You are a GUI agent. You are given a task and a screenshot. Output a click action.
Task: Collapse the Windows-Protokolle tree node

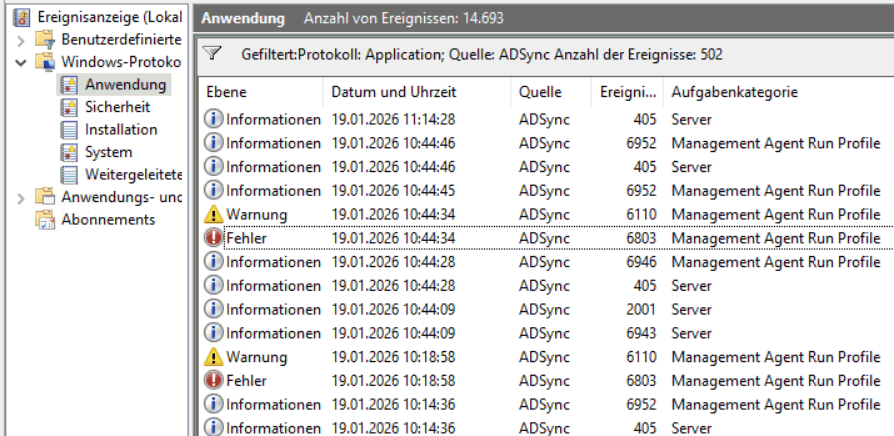[21, 62]
